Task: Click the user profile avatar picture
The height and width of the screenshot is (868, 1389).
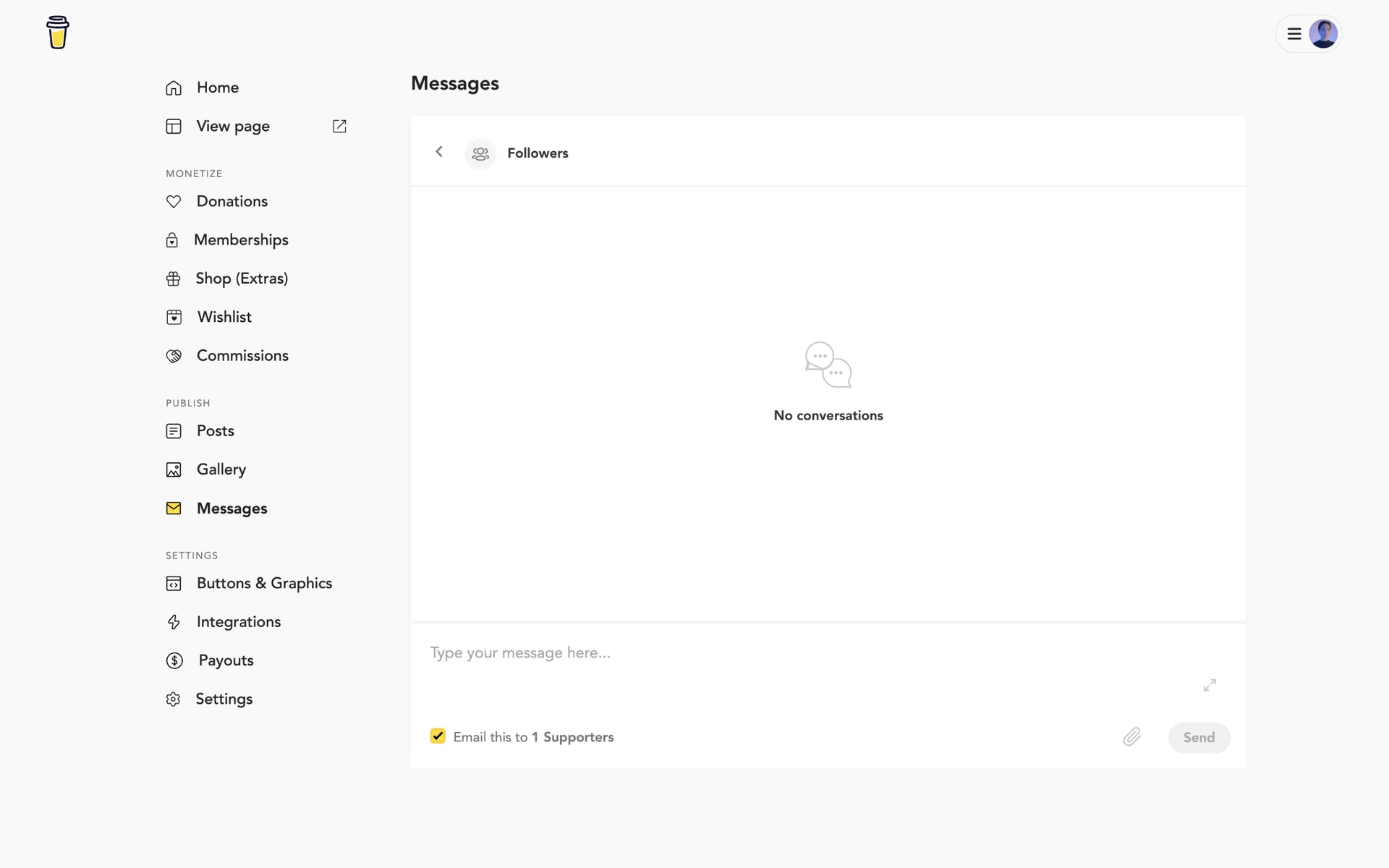Action: 1323,34
